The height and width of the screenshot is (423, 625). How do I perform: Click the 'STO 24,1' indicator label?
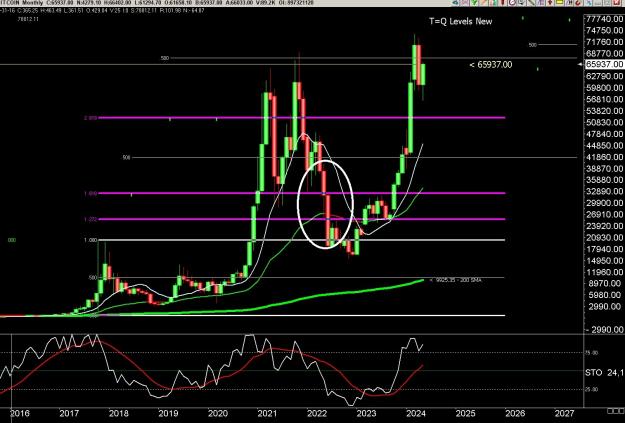pyautogui.click(x=604, y=373)
